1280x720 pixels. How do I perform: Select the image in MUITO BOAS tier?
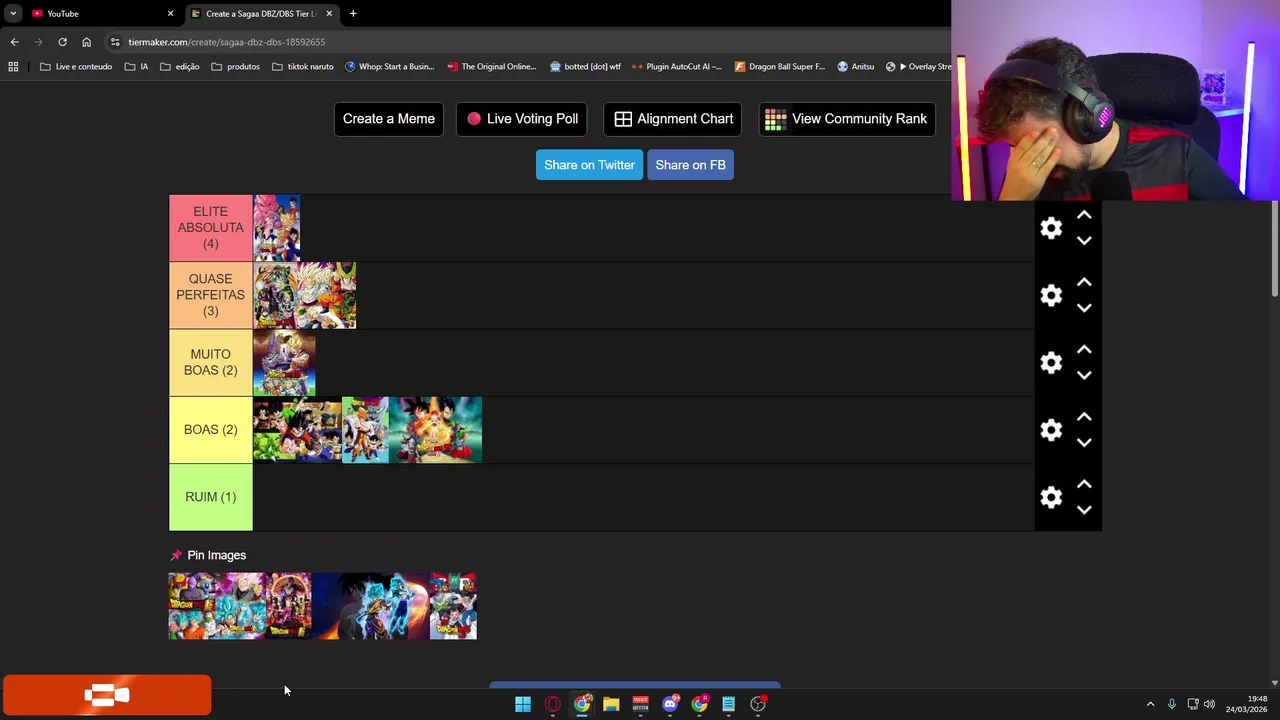(x=285, y=362)
